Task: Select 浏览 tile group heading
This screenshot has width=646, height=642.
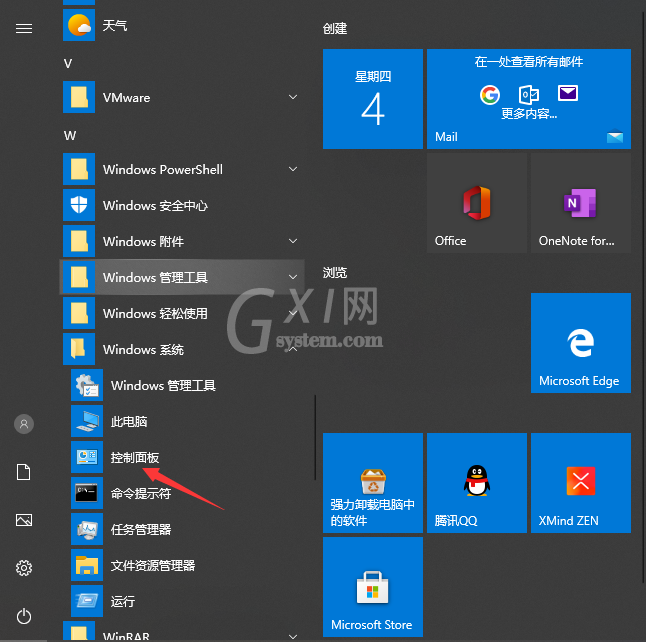Action: pyautogui.click(x=335, y=272)
